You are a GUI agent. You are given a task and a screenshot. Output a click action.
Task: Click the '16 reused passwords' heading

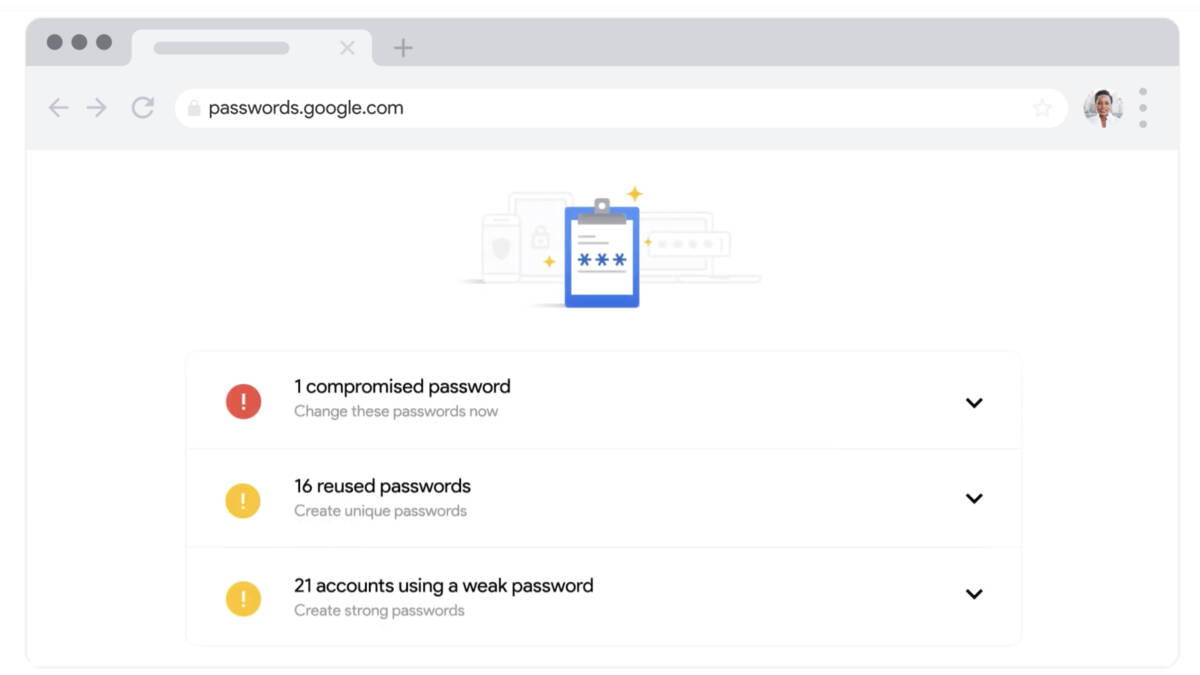coord(382,486)
